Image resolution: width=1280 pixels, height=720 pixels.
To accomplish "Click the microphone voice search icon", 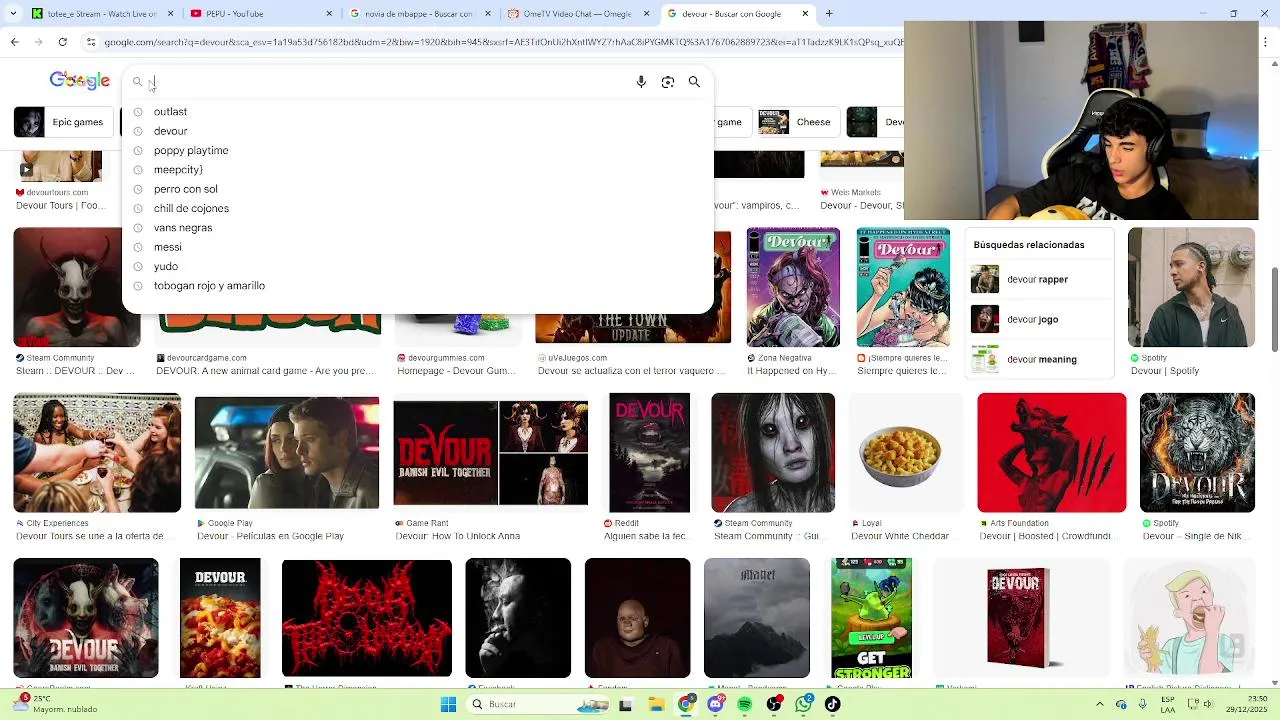I will [x=641, y=82].
